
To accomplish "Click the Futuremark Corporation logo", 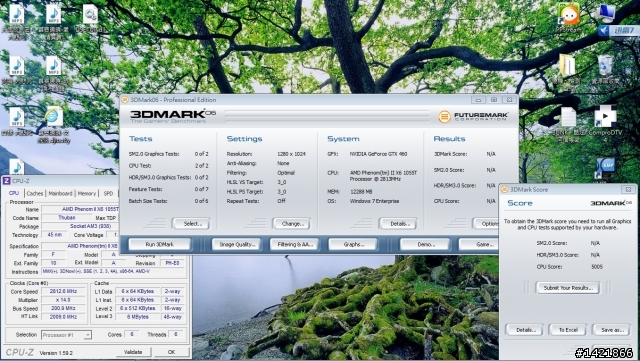I will 473,116.
